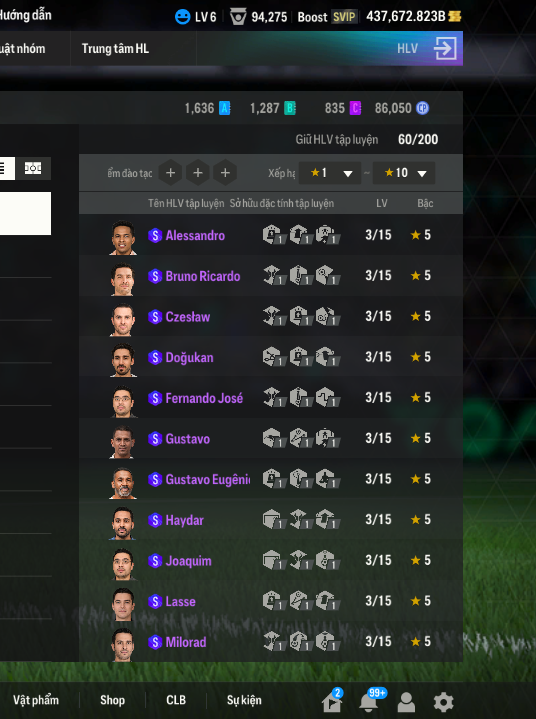This screenshot has height=719, width=536.
Task: Click Gustavo's coach portrait thumbnail
Action: pyautogui.click(x=123, y=442)
